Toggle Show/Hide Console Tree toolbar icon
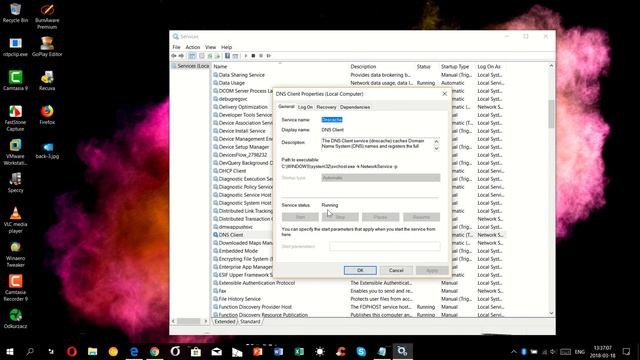 coord(192,56)
